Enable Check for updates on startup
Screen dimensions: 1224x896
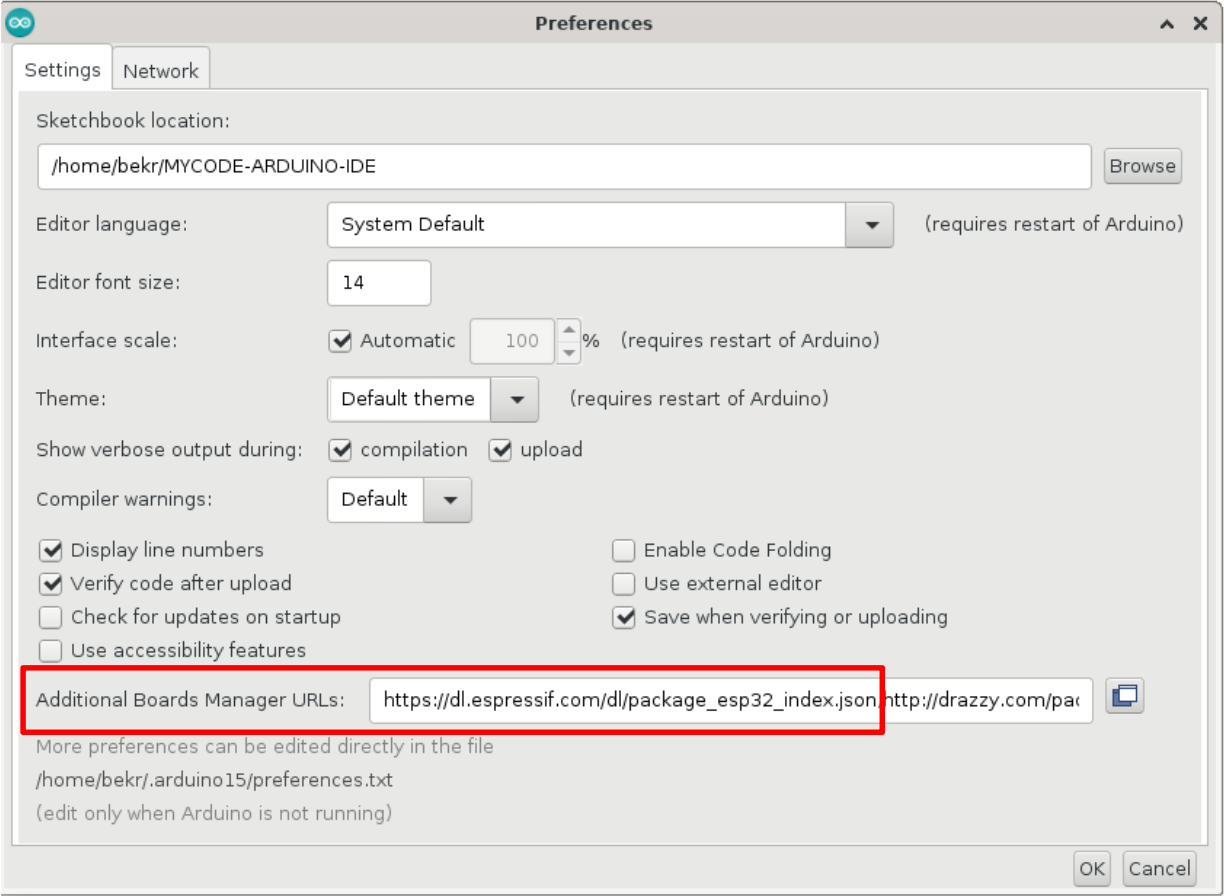(51, 617)
